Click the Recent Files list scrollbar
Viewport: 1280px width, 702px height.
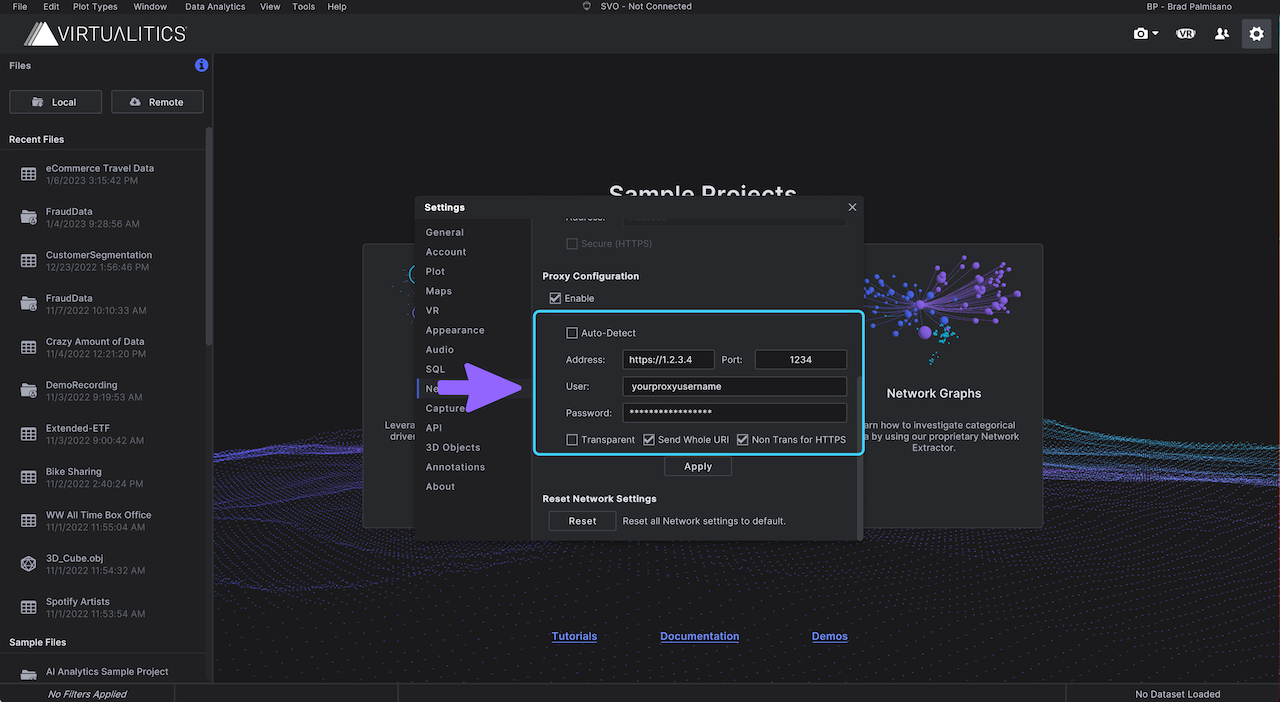point(209,235)
